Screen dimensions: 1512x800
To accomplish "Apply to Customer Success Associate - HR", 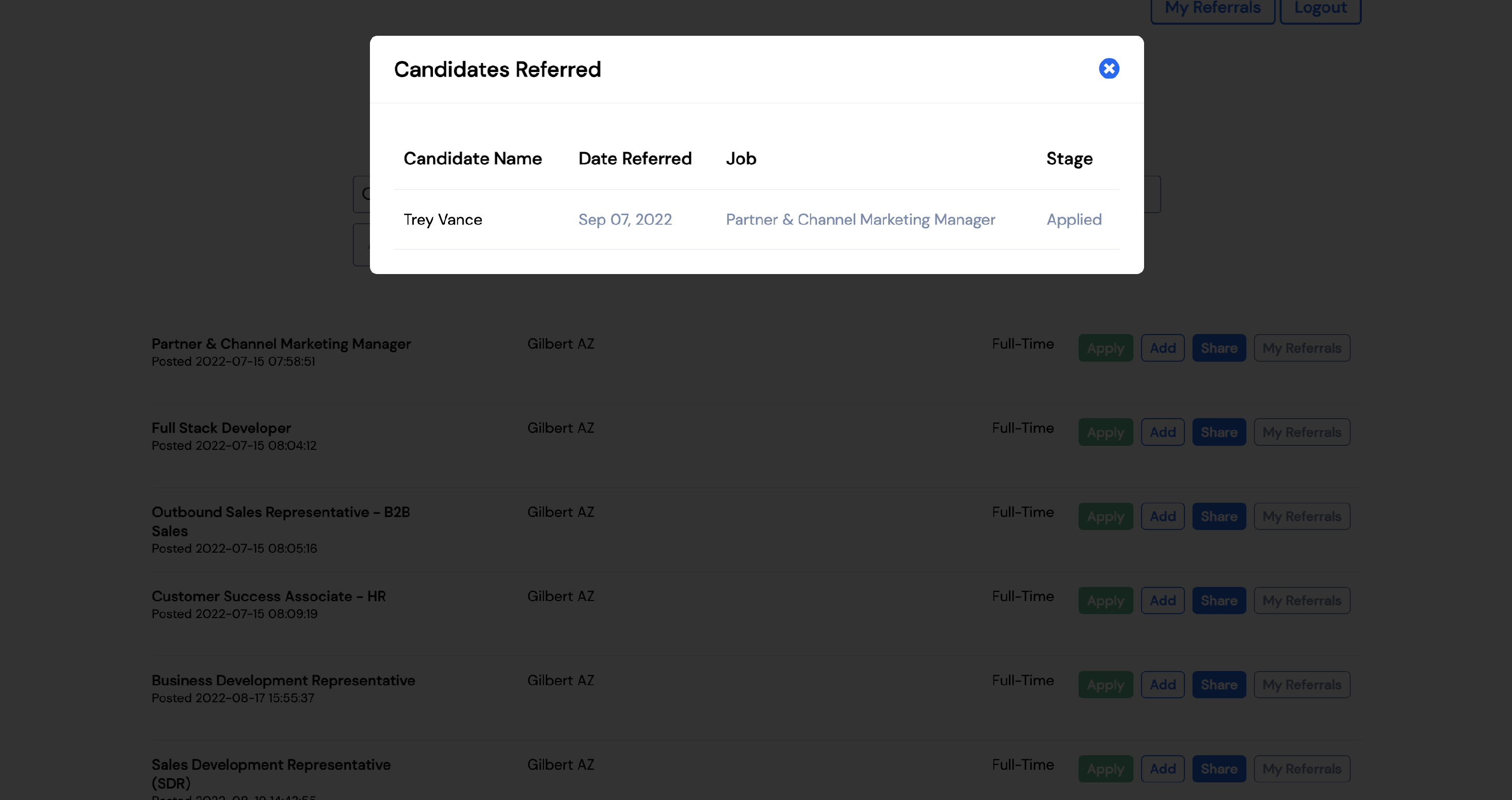I will pos(1105,601).
